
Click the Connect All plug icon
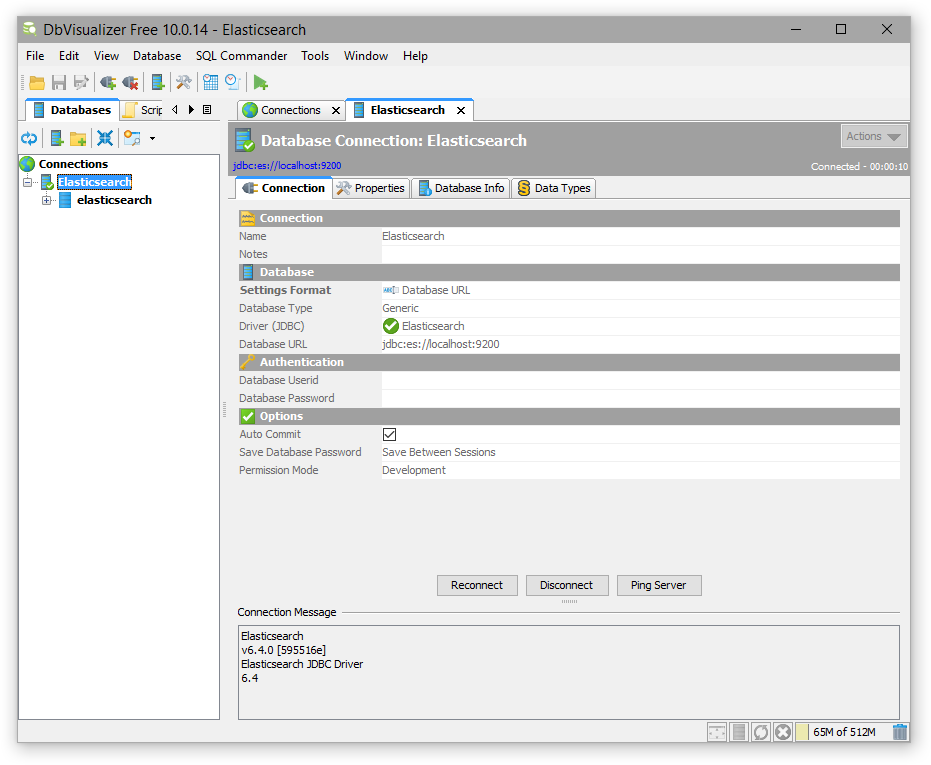click(108, 83)
